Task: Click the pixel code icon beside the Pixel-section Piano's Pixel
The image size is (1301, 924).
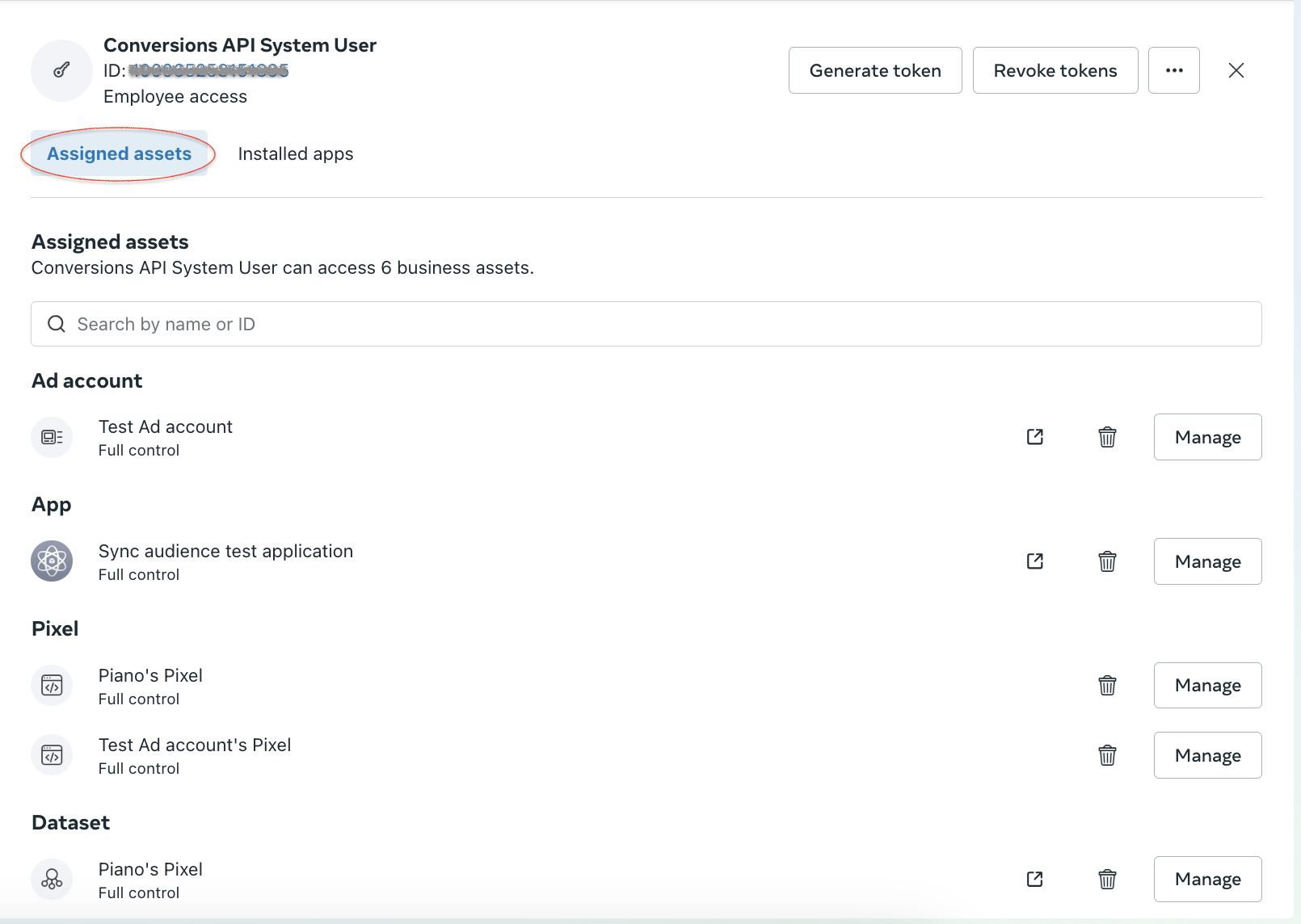Action: (52, 686)
